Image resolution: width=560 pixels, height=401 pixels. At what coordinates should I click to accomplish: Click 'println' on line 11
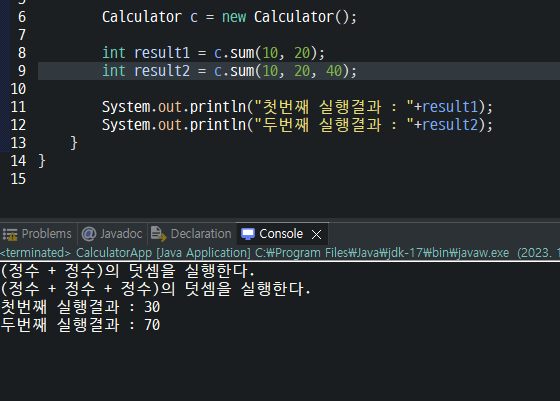click(x=218, y=107)
